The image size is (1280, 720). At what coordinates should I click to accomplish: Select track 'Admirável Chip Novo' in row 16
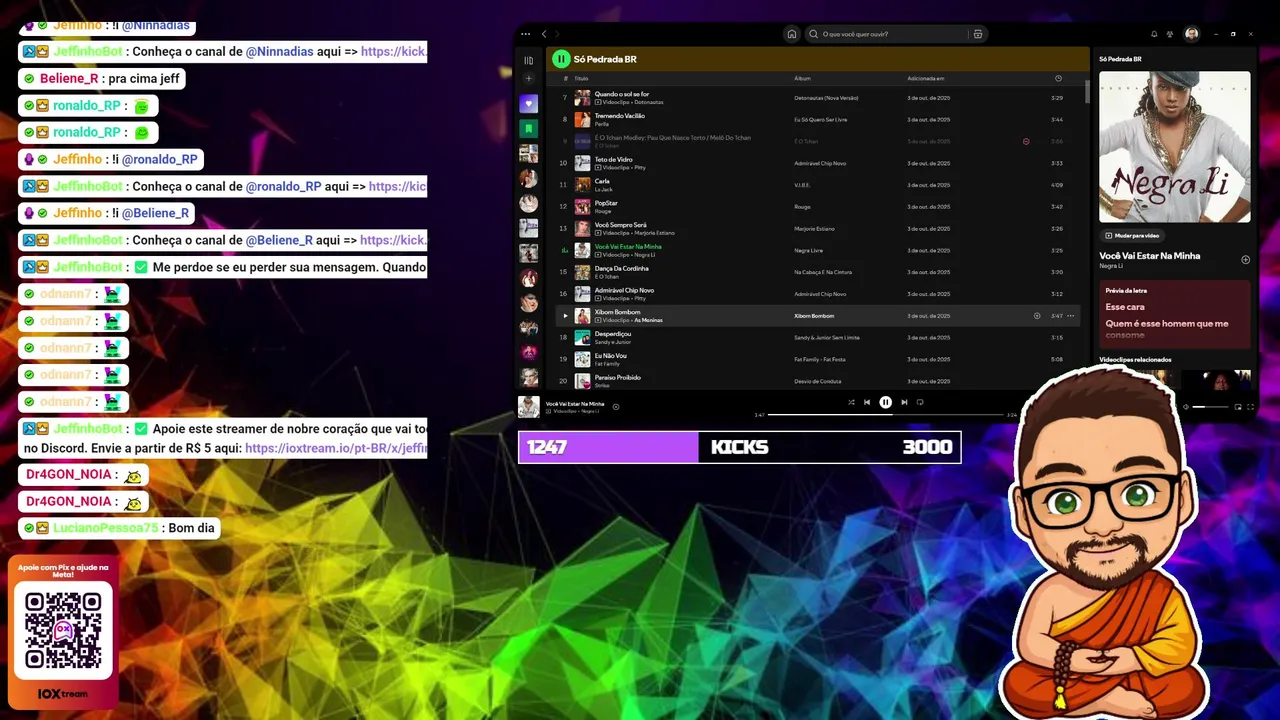[x=624, y=290]
